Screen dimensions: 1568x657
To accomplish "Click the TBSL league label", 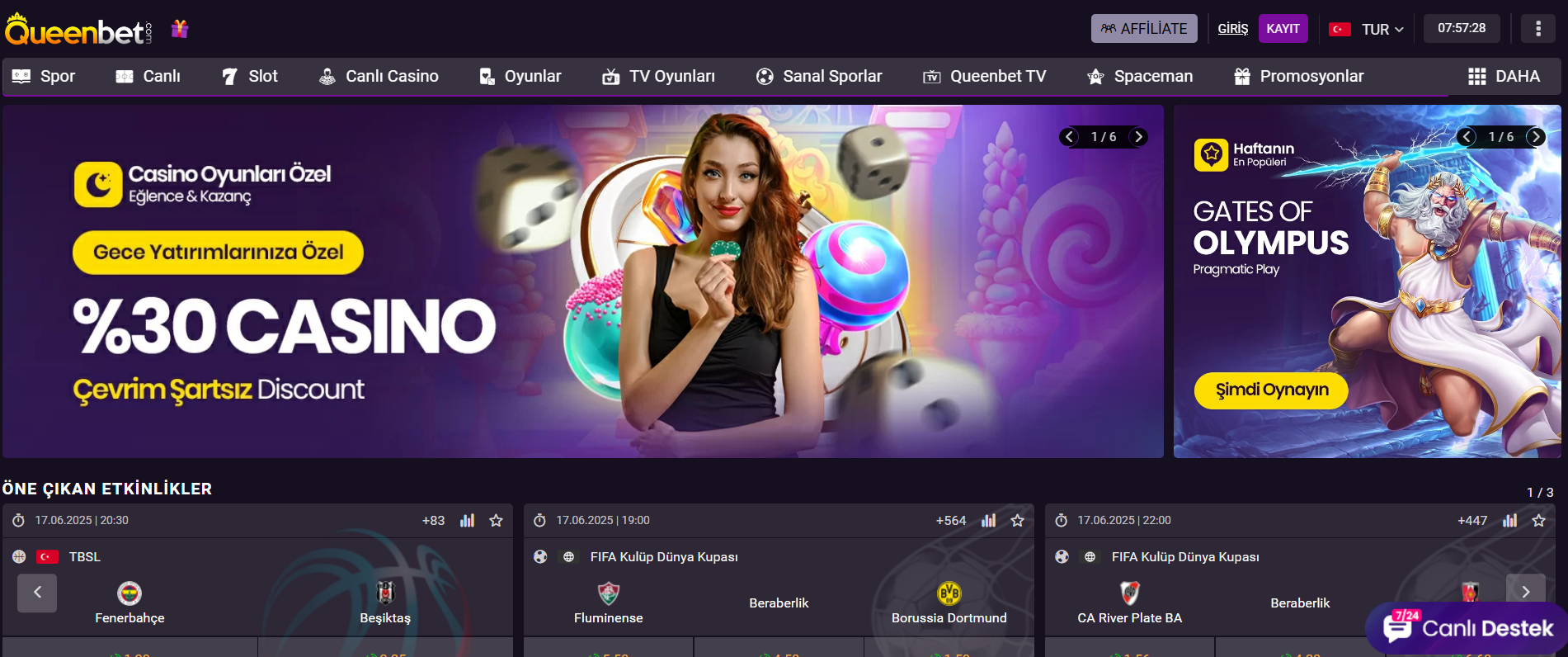I will (x=85, y=557).
